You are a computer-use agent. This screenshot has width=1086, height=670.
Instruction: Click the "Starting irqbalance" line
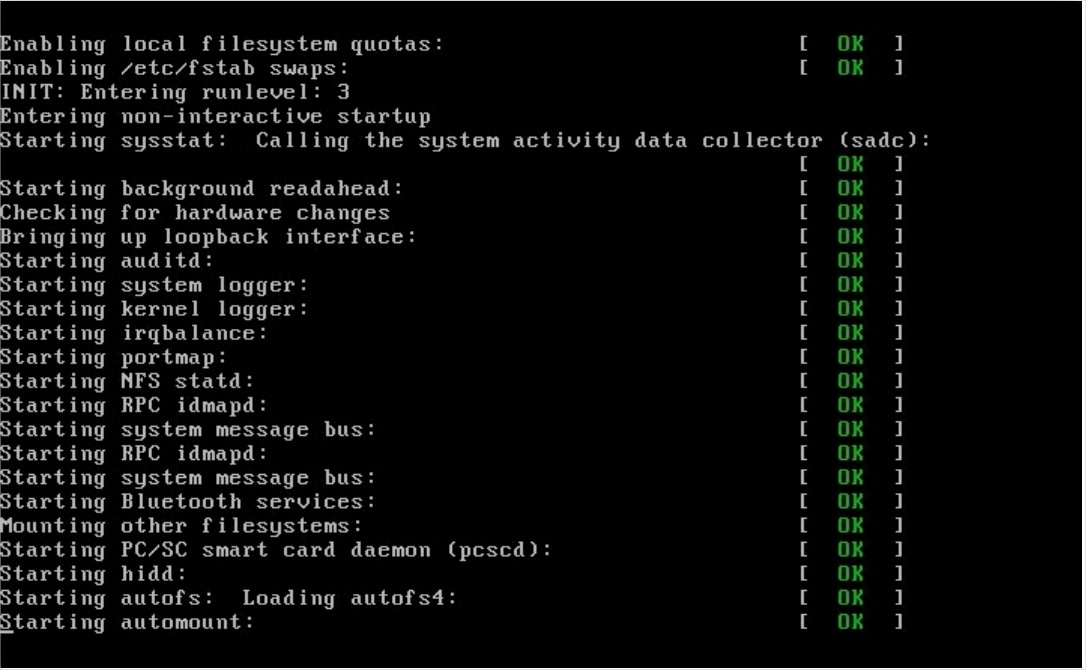[x=134, y=332]
